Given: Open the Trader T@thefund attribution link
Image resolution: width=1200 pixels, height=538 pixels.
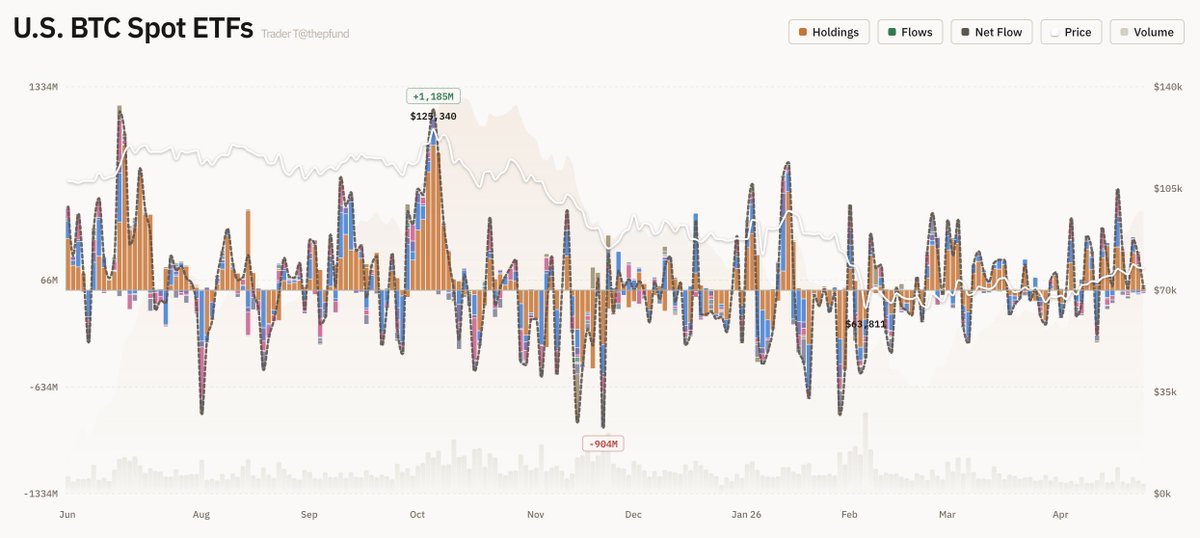Looking at the screenshot, I should (x=305, y=34).
